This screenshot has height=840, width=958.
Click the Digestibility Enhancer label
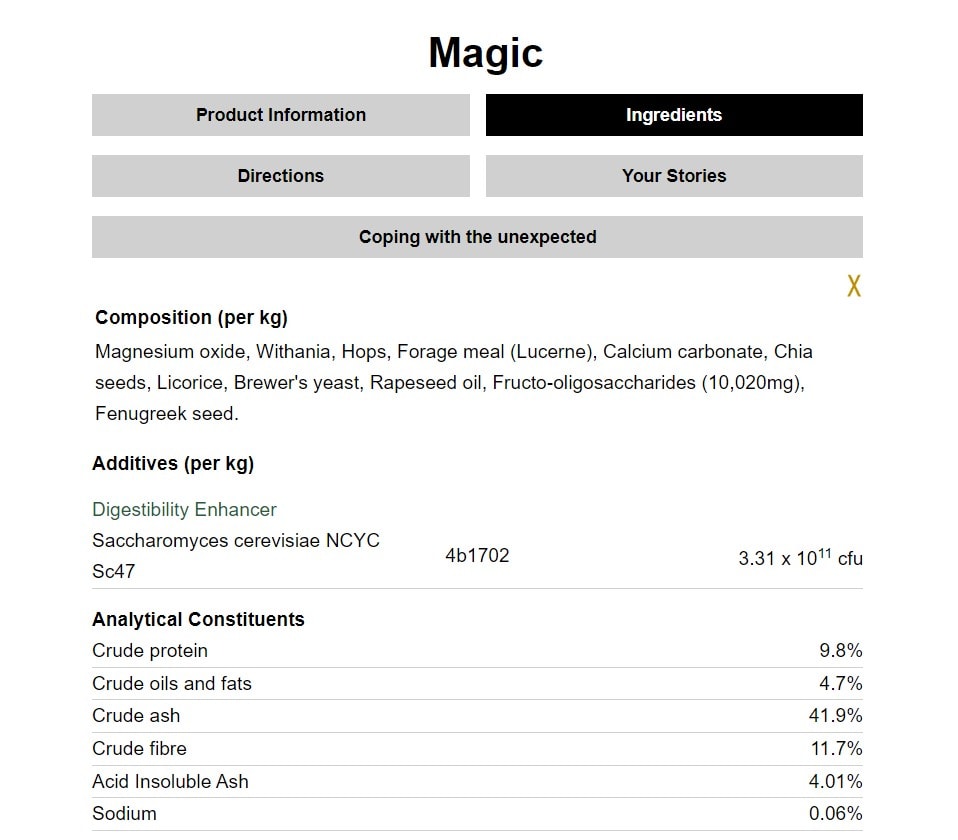(184, 509)
